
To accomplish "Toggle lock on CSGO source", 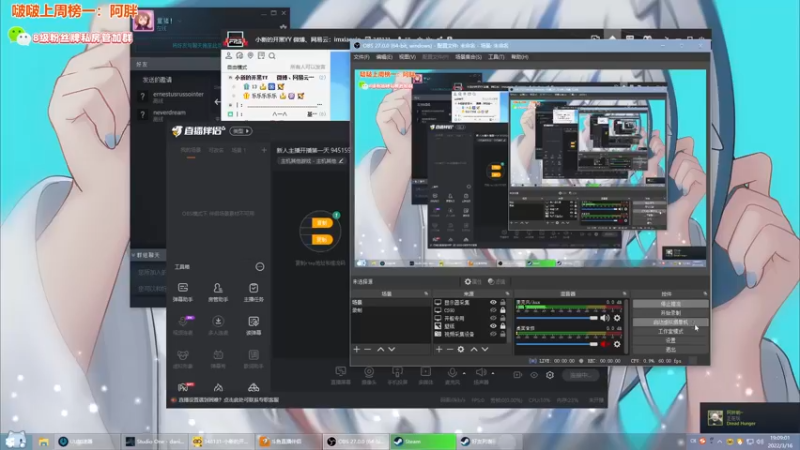I will pos(503,310).
